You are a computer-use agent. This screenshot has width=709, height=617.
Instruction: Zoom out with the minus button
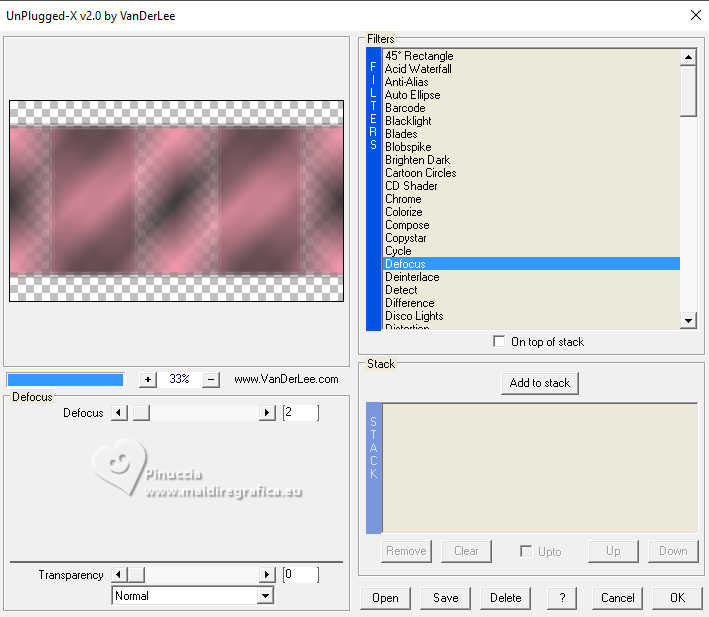(x=211, y=380)
